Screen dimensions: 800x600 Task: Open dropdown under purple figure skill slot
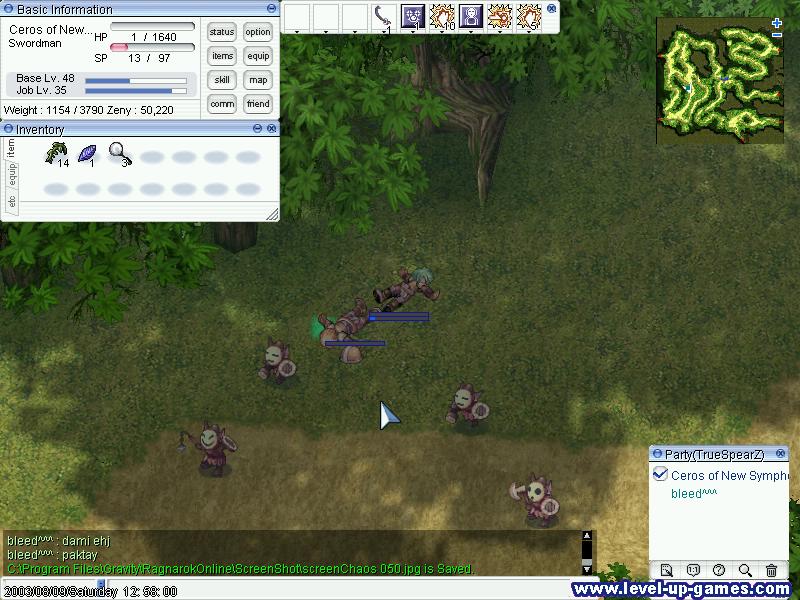click(x=471, y=32)
